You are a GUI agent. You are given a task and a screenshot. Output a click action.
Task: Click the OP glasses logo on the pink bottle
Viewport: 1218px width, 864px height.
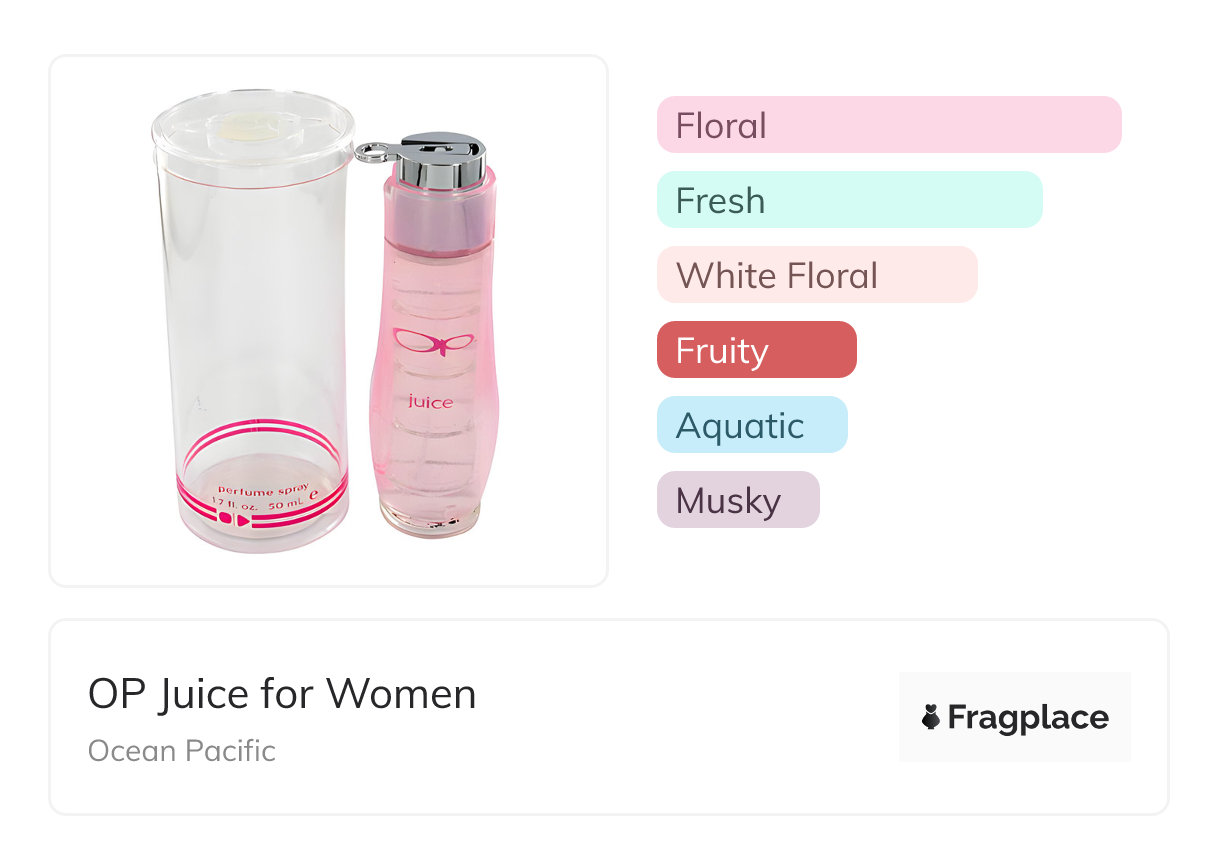pyautogui.click(x=433, y=344)
